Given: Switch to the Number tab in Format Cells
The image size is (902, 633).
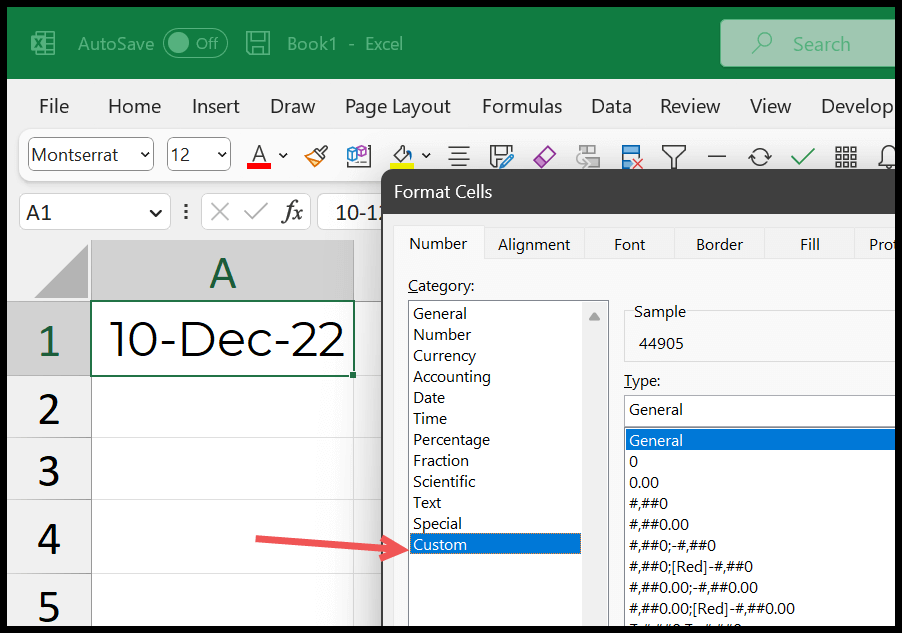Looking at the screenshot, I should (x=438, y=243).
